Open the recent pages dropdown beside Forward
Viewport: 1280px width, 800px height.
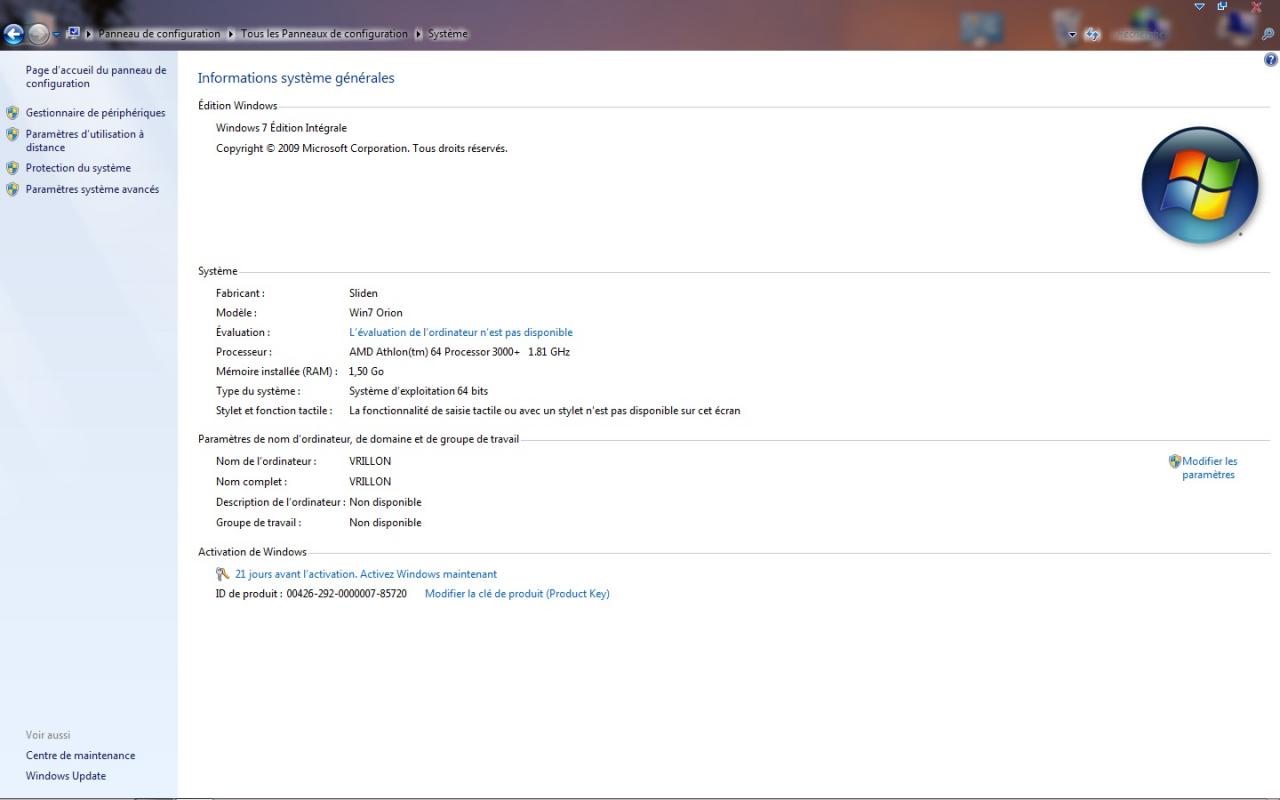tap(56, 34)
